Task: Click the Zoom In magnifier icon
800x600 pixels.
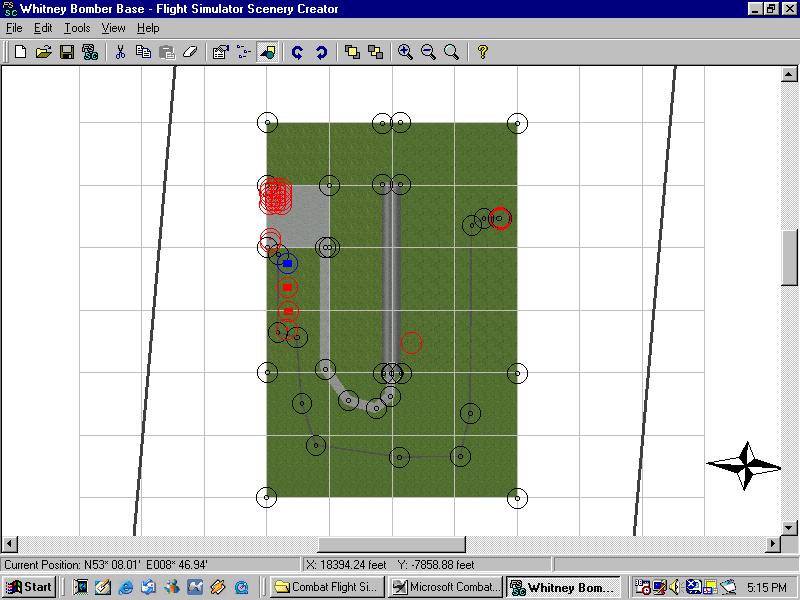Action: (405, 52)
